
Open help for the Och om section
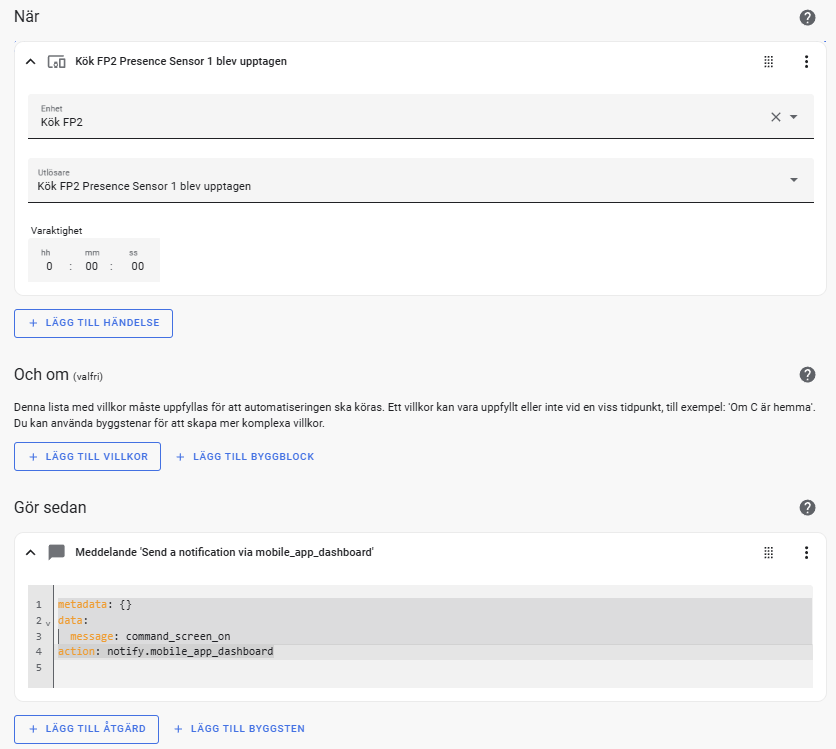coord(807,375)
